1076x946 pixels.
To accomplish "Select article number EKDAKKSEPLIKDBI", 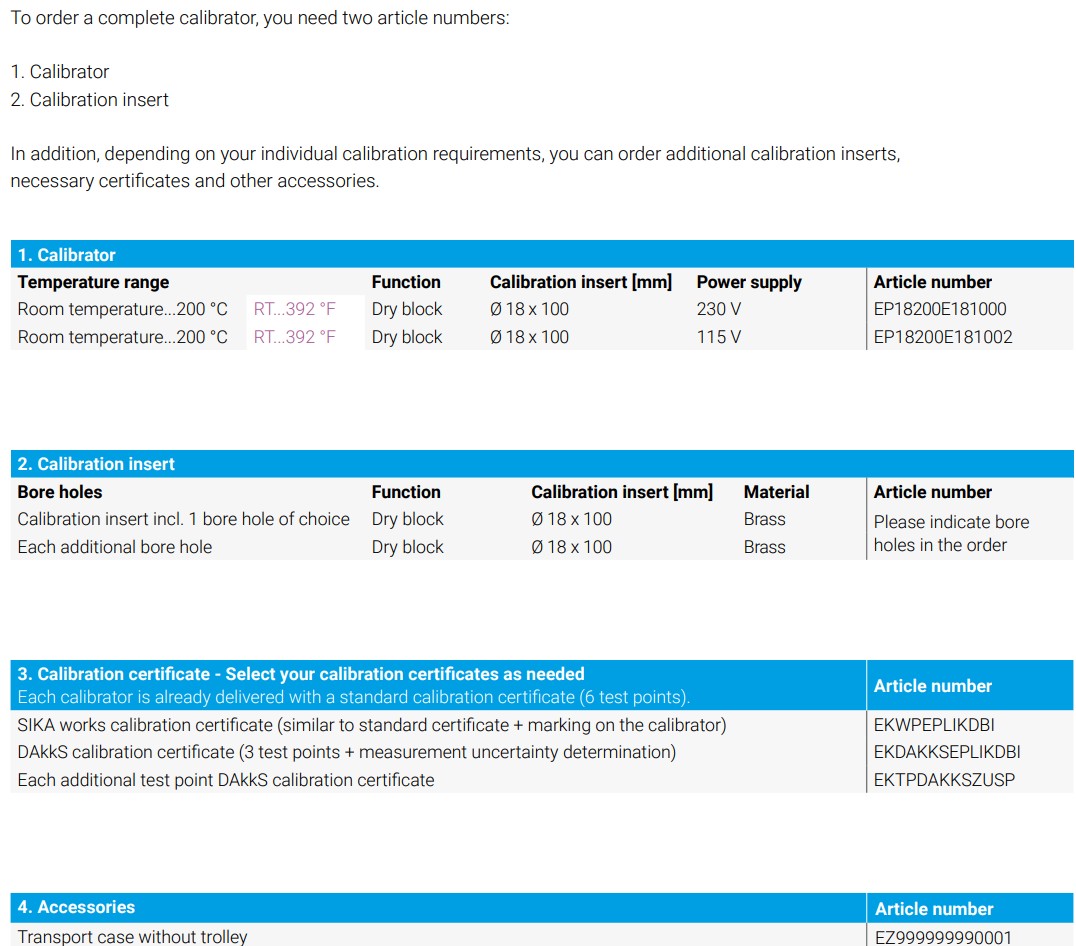I will 946,752.
